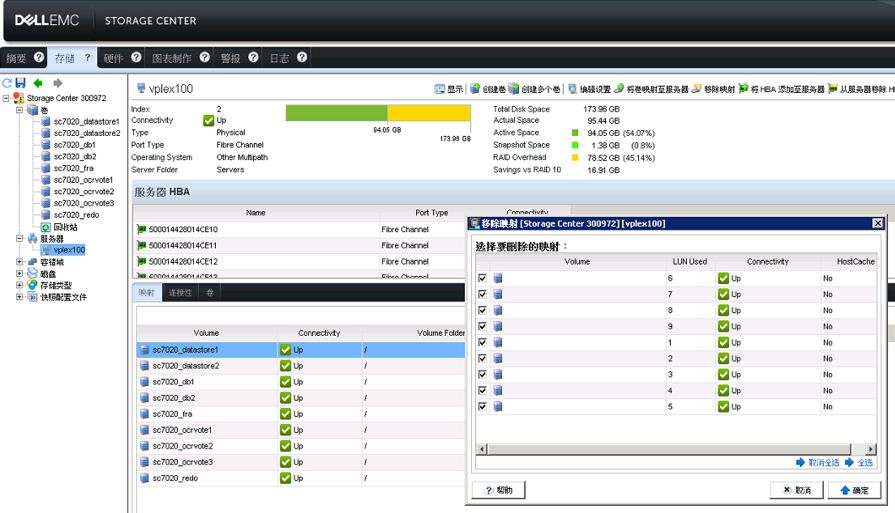Click the 从服务器移除 HBA toolbar icon
895x513 pixels.
click(833, 88)
